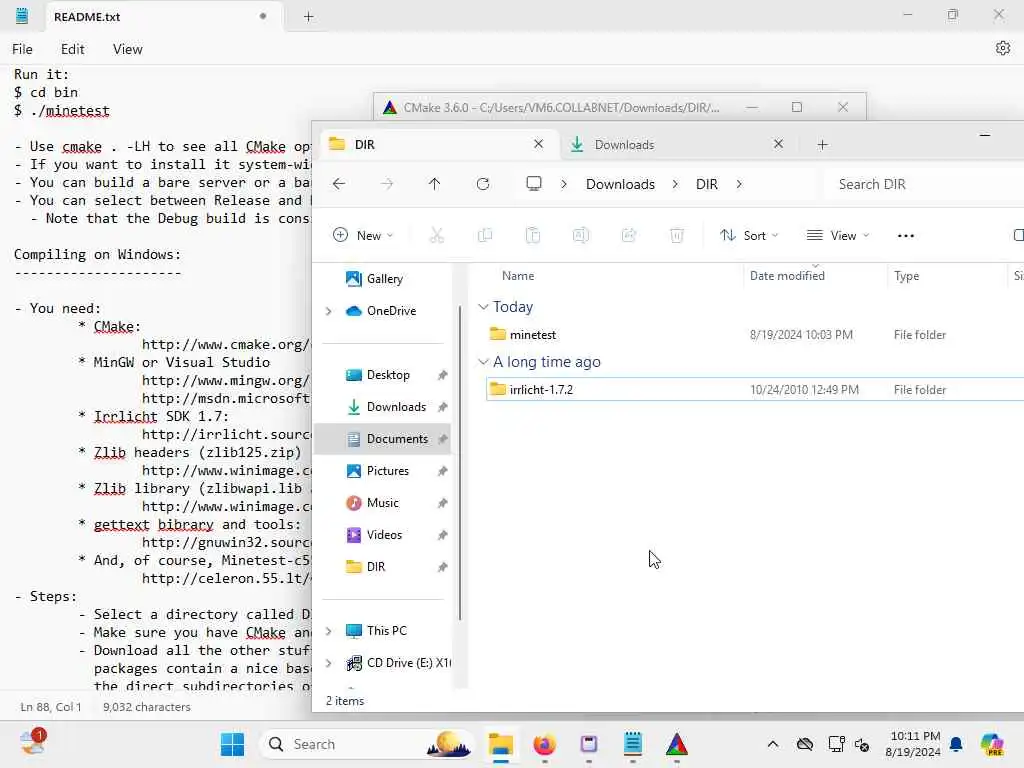Go back in File Explorer
1024x768 pixels.
point(338,184)
